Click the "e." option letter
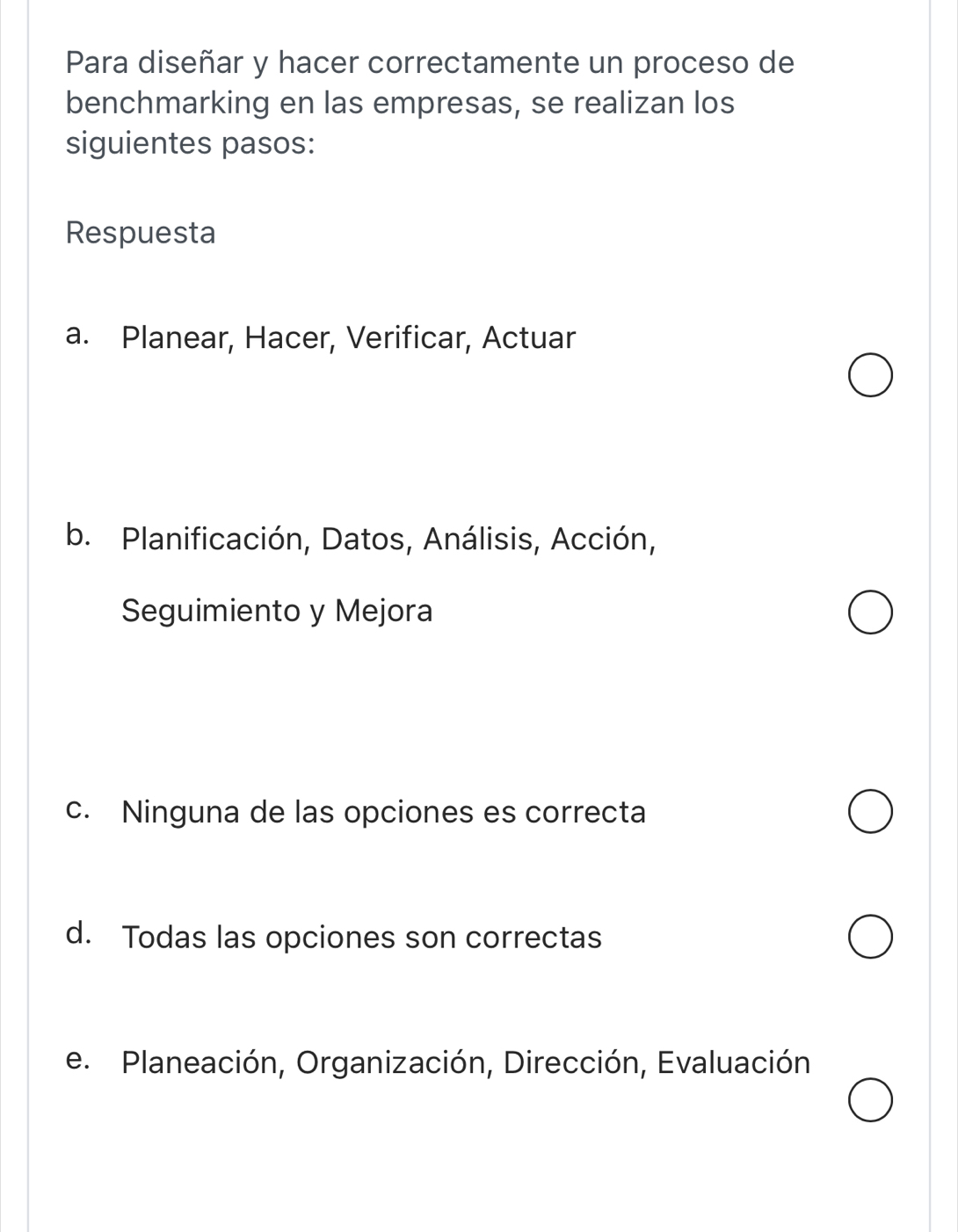This screenshot has width=958, height=1232. pos(77,1062)
